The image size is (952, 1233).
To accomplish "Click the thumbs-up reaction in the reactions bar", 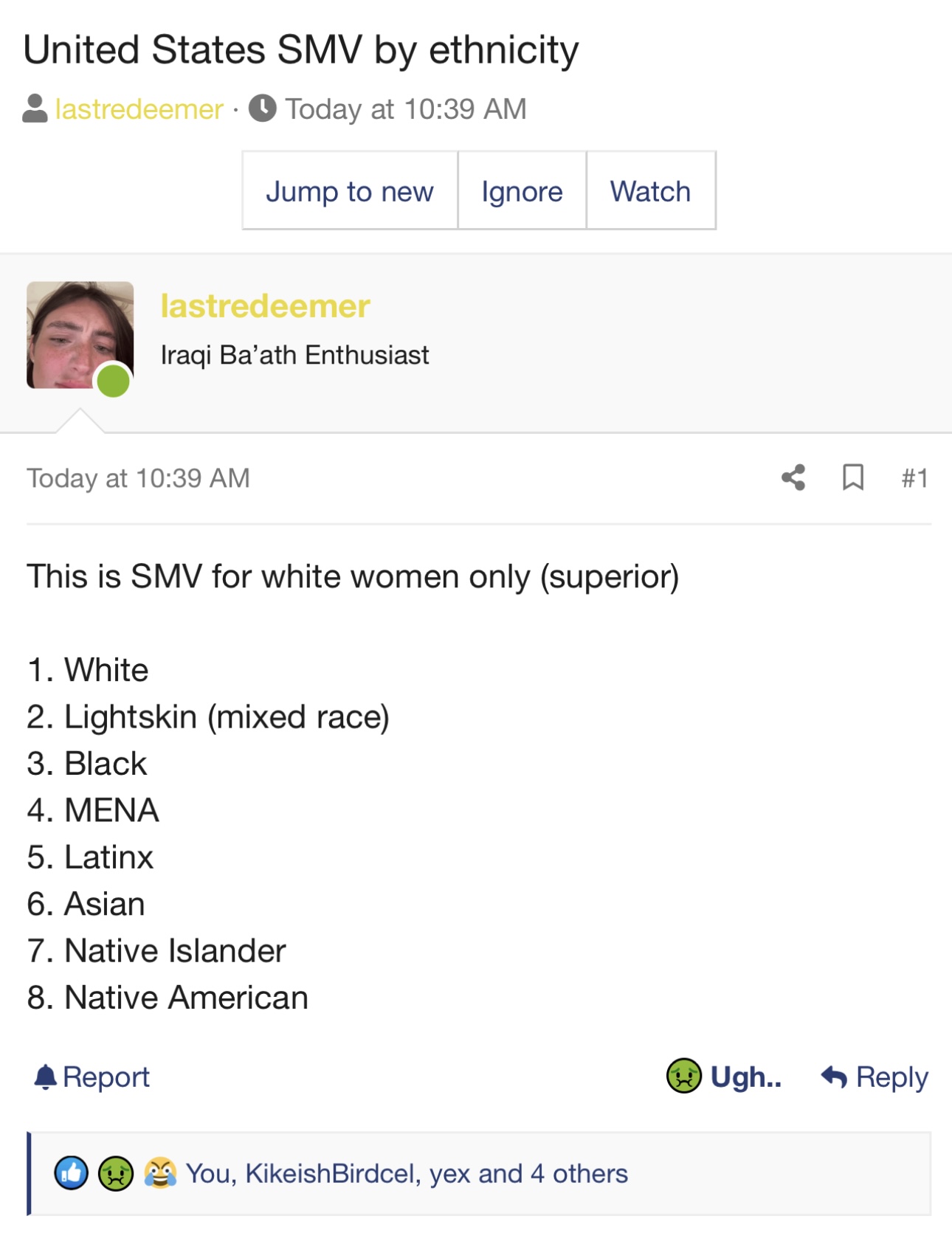I will (x=72, y=1173).
